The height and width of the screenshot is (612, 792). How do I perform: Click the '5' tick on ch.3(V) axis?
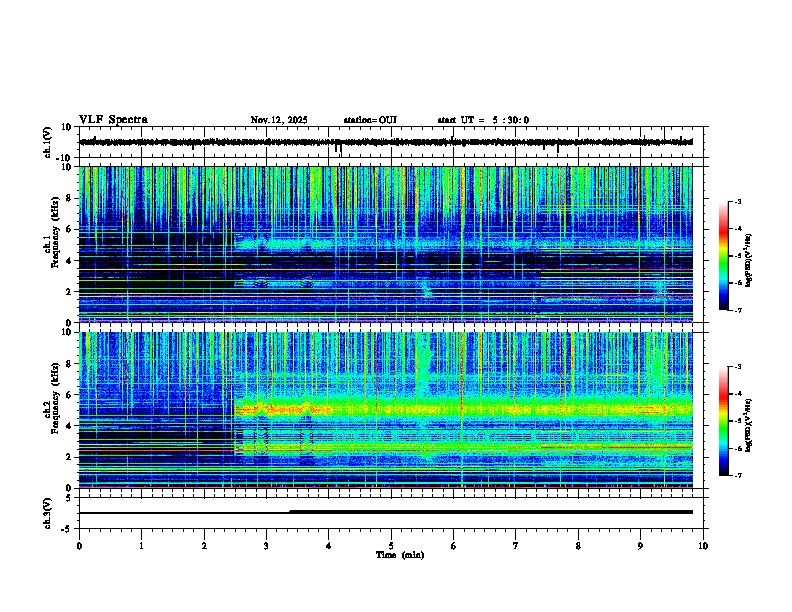[x=69, y=498]
